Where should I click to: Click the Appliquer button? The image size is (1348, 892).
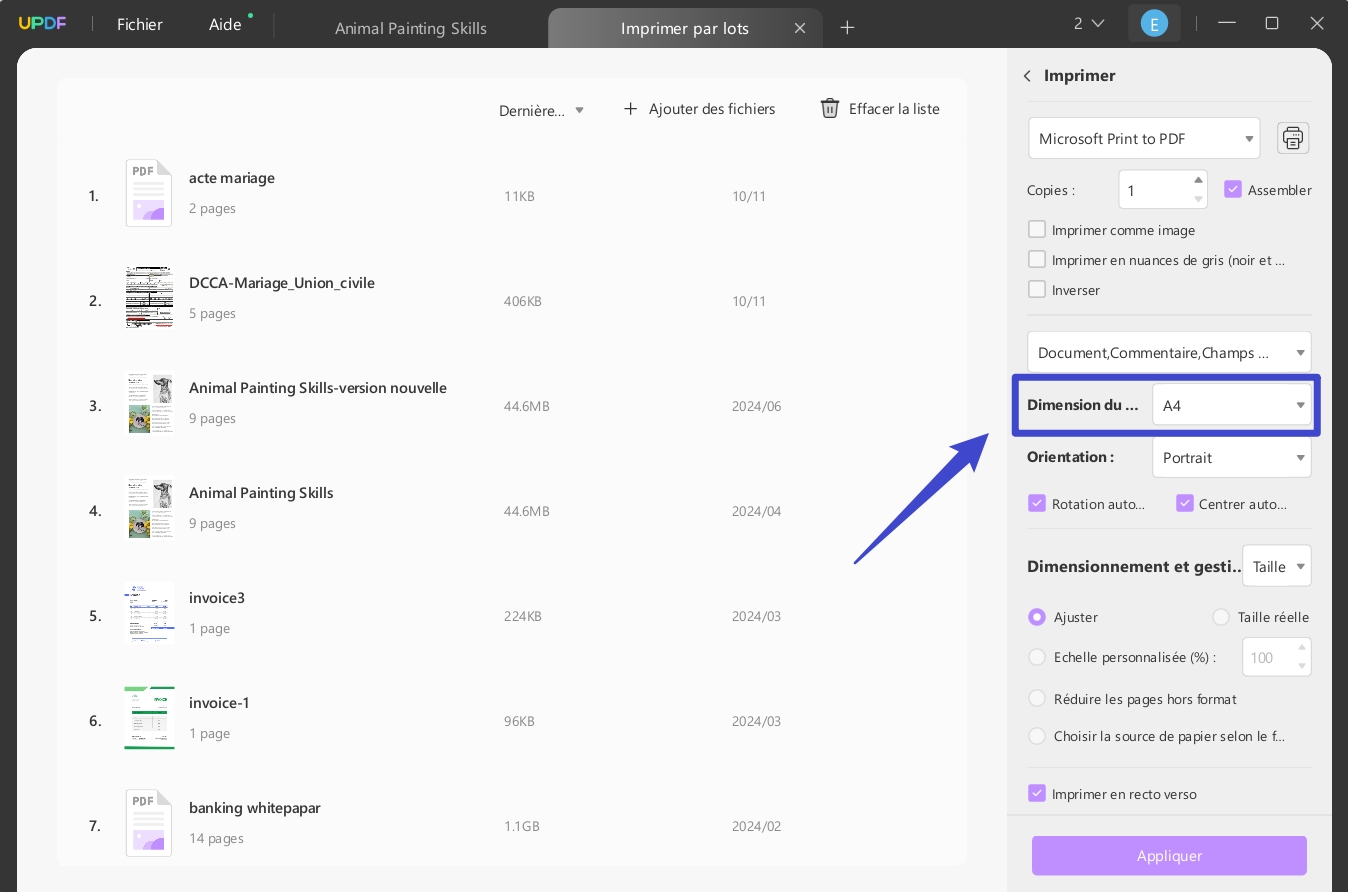(x=1169, y=856)
